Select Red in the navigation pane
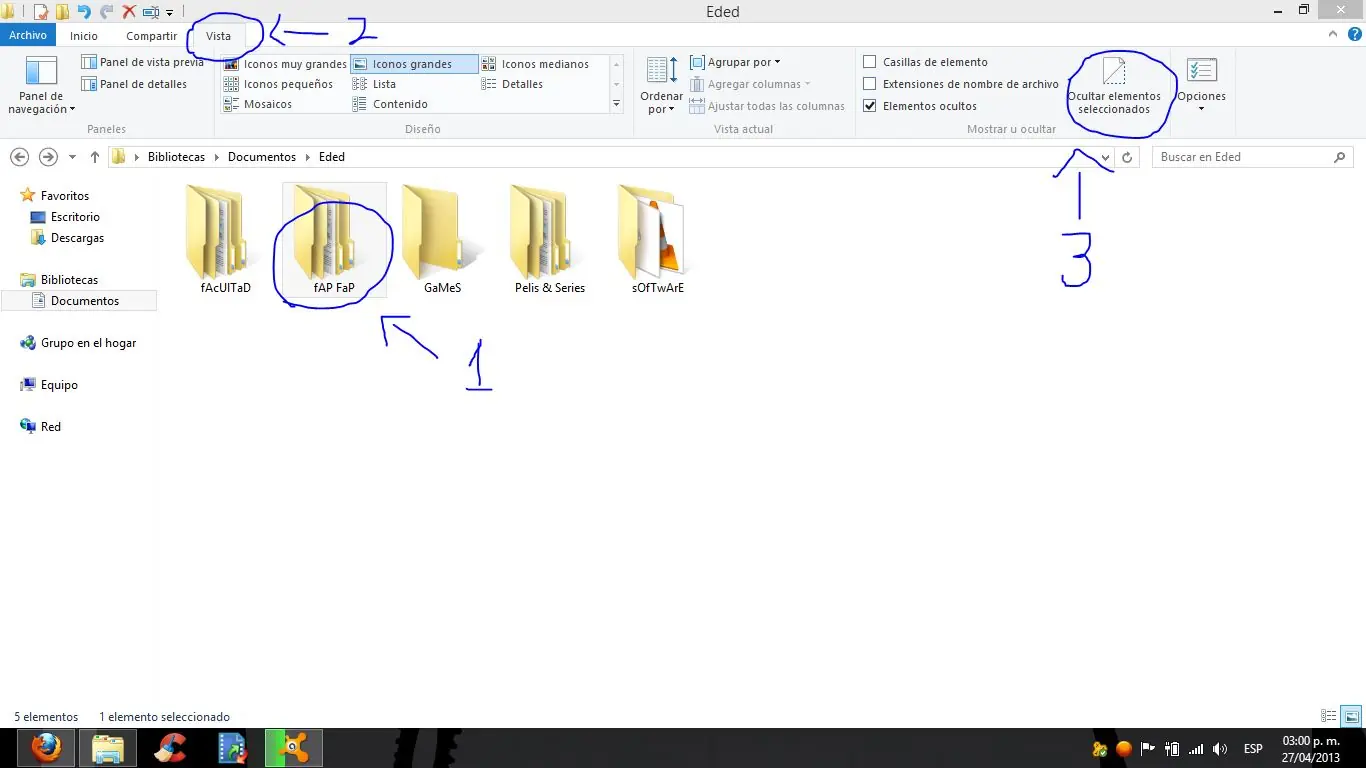This screenshot has width=1366, height=768. (51, 427)
